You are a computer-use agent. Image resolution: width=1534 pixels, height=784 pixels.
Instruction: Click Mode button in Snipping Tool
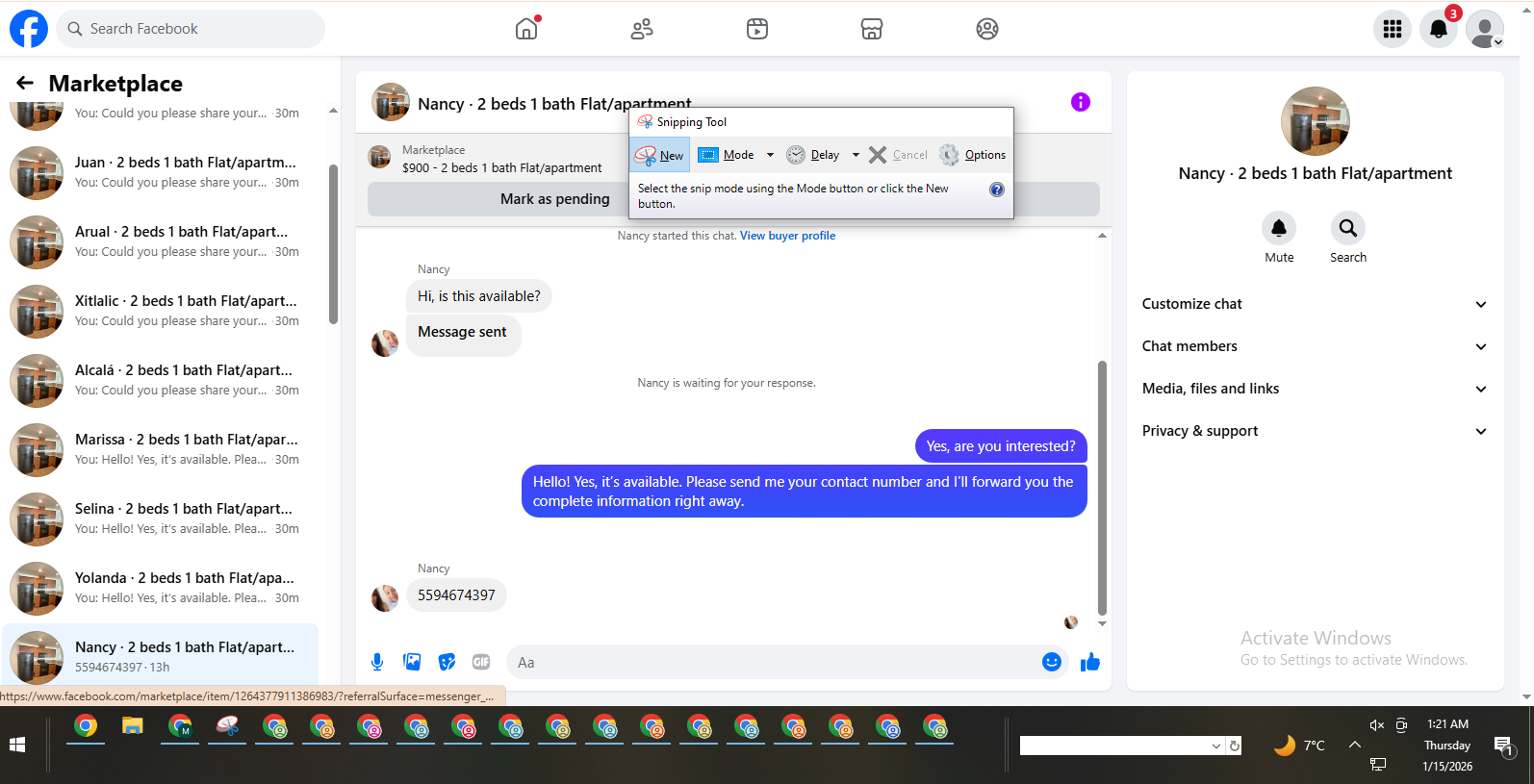pyautogui.click(x=727, y=155)
